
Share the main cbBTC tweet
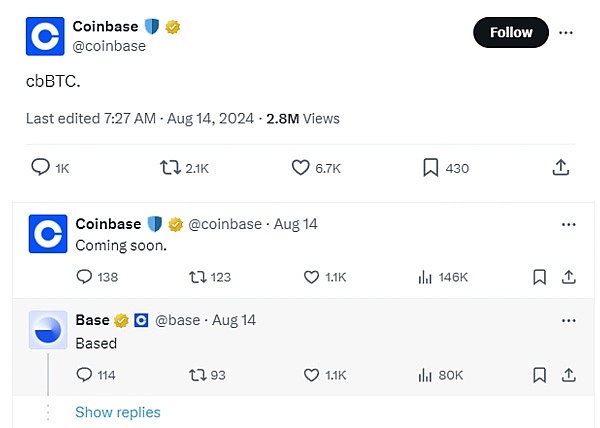pos(561,168)
